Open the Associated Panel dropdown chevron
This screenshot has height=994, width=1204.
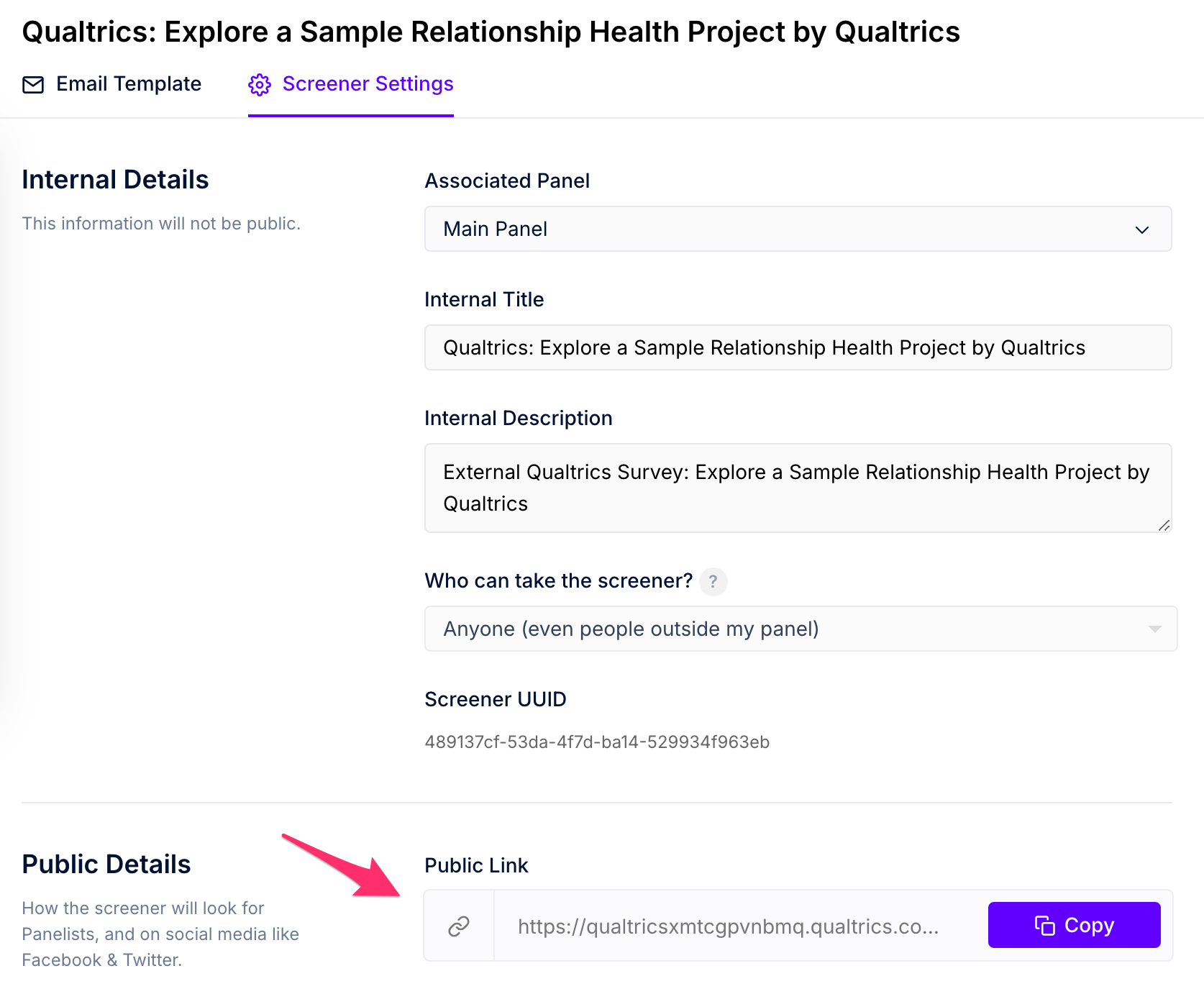click(1142, 229)
